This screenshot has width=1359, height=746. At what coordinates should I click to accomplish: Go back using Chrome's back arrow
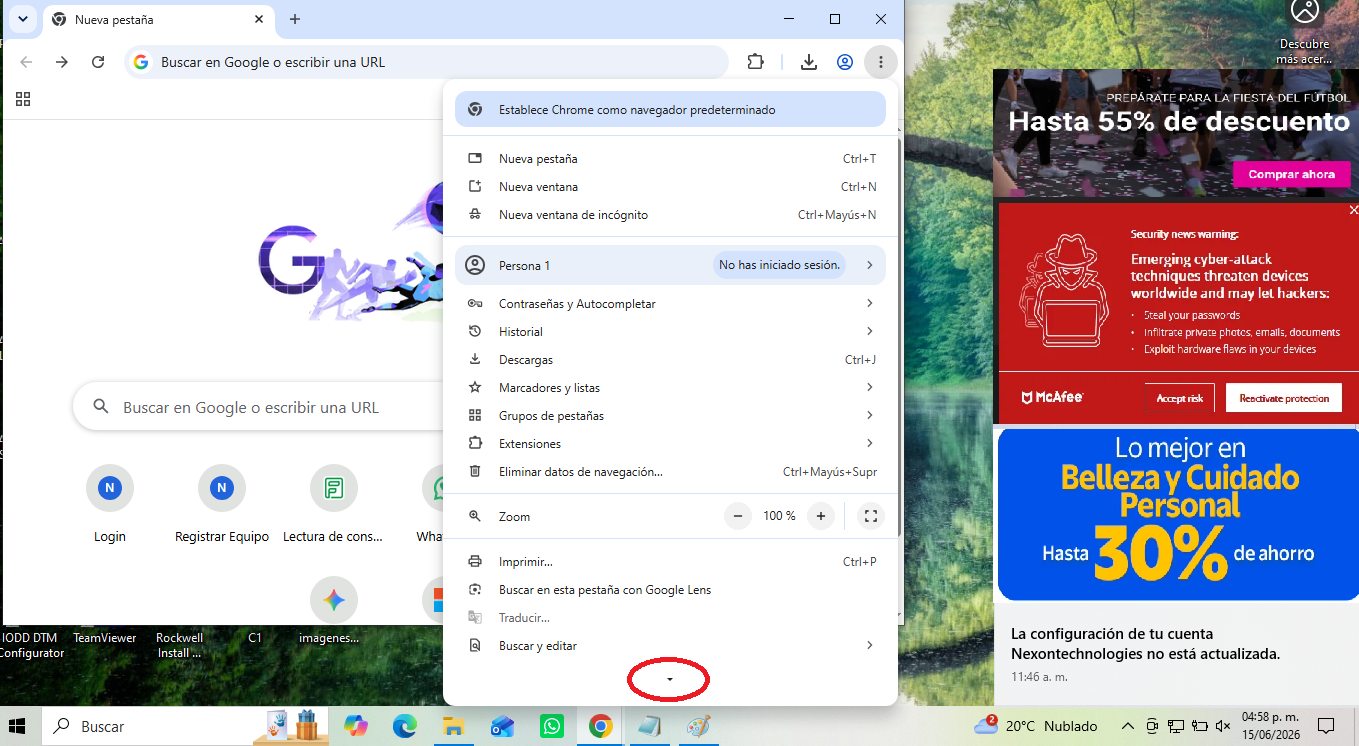click(26, 62)
